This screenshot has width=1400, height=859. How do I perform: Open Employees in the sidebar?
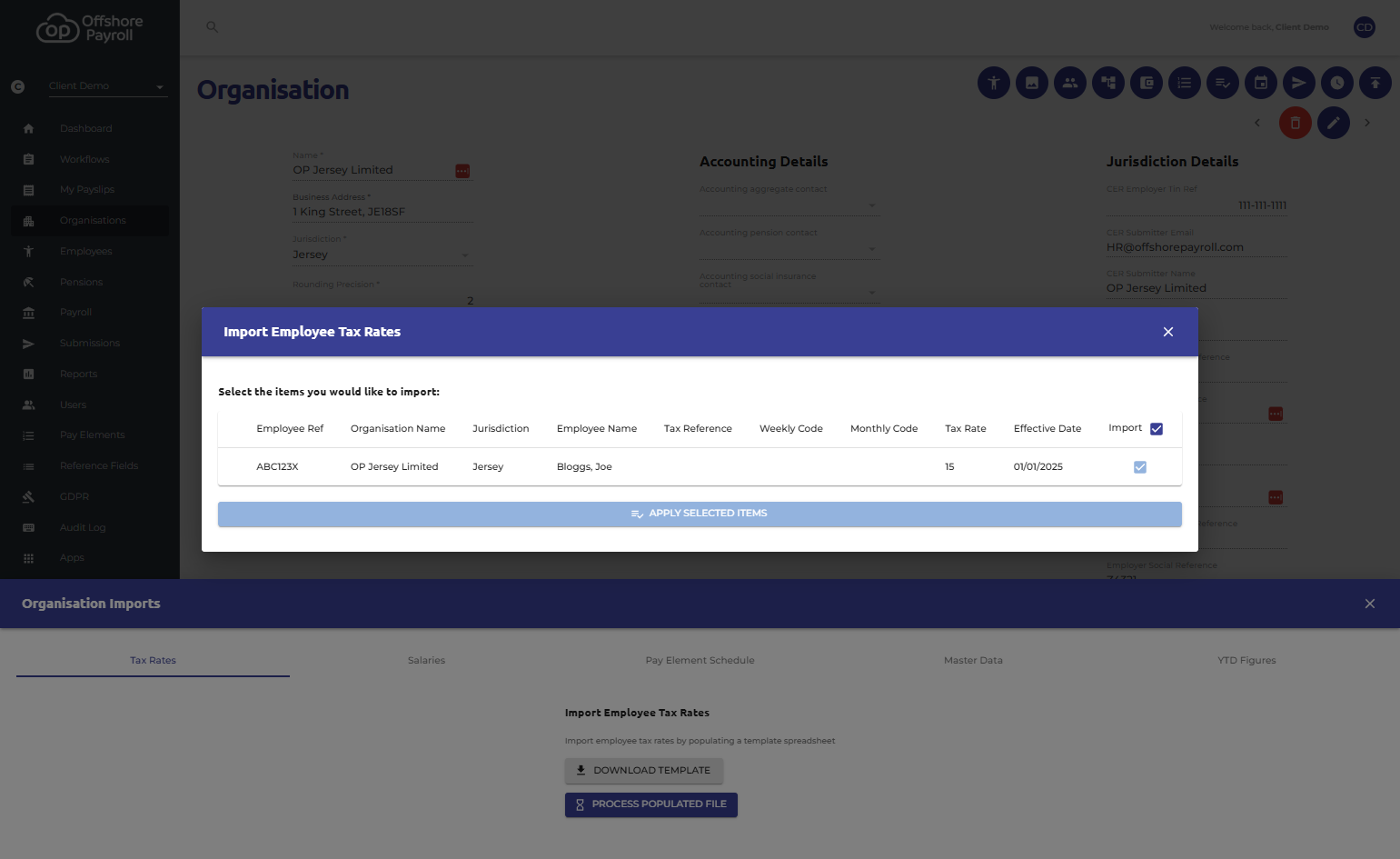[x=89, y=252]
